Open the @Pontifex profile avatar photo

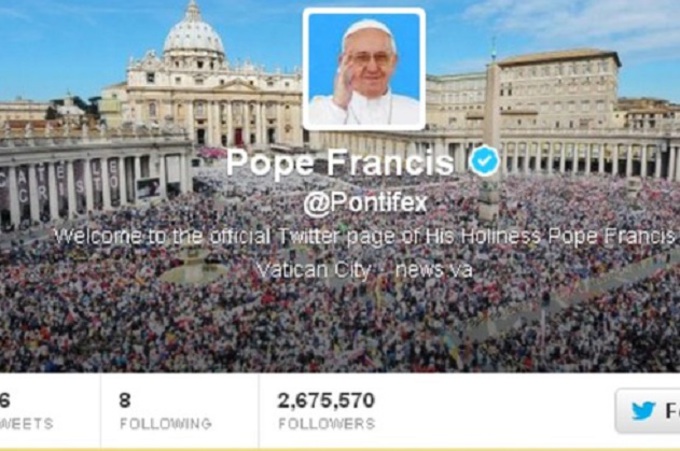pyautogui.click(x=364, y=69)
